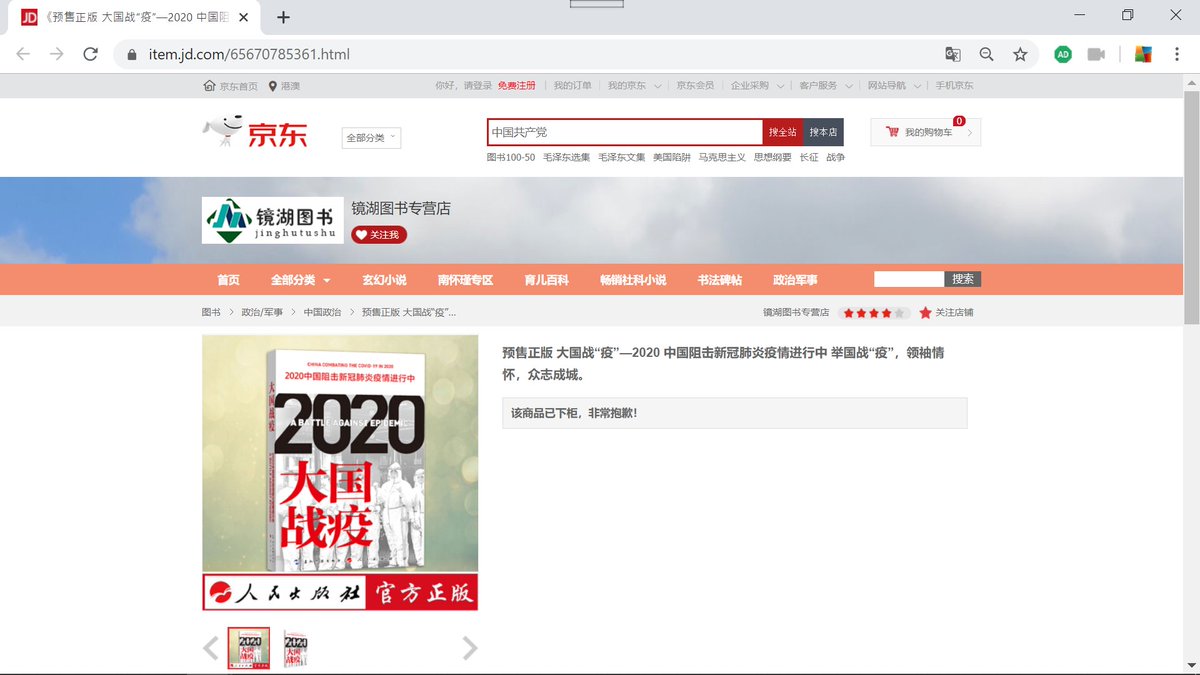The width and height of the screenshot is (1200, 675).
Task: Click hot search term 毛泽东选集
Action: 566,158
